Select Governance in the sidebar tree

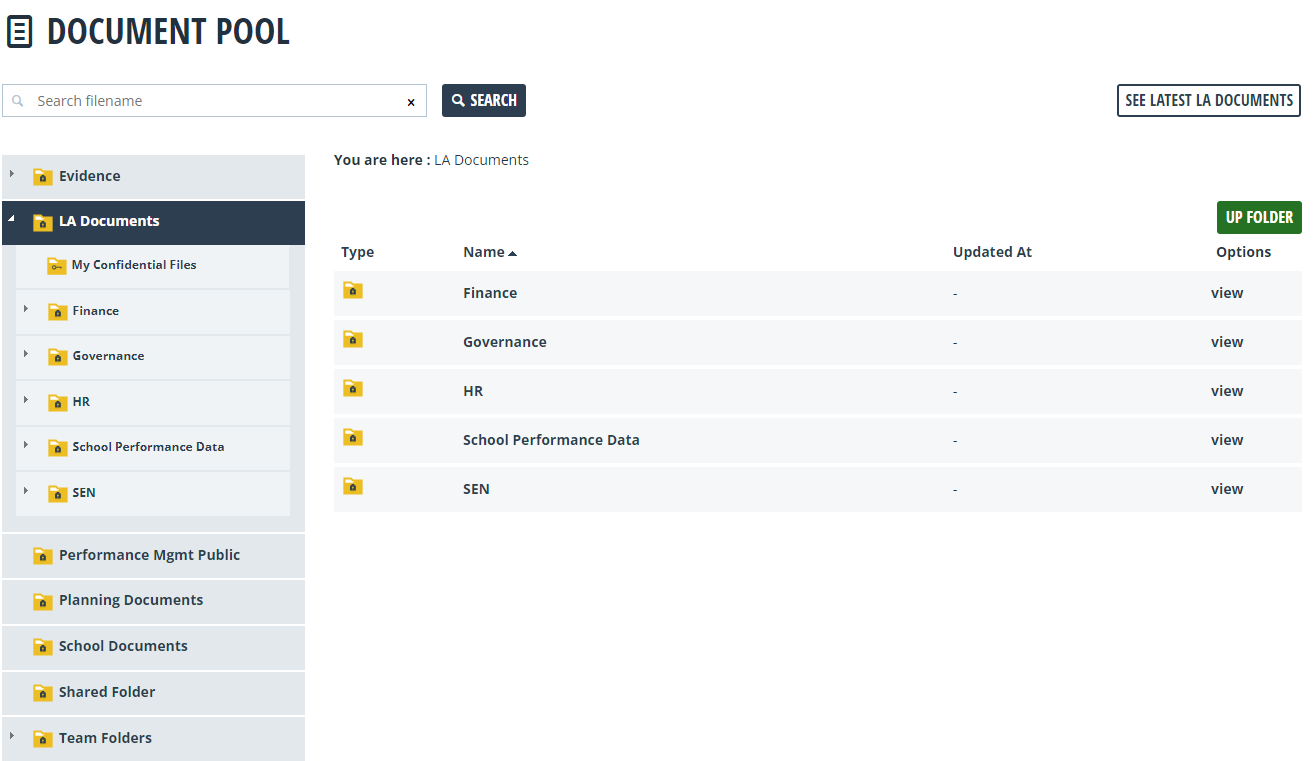coord(153,357)
